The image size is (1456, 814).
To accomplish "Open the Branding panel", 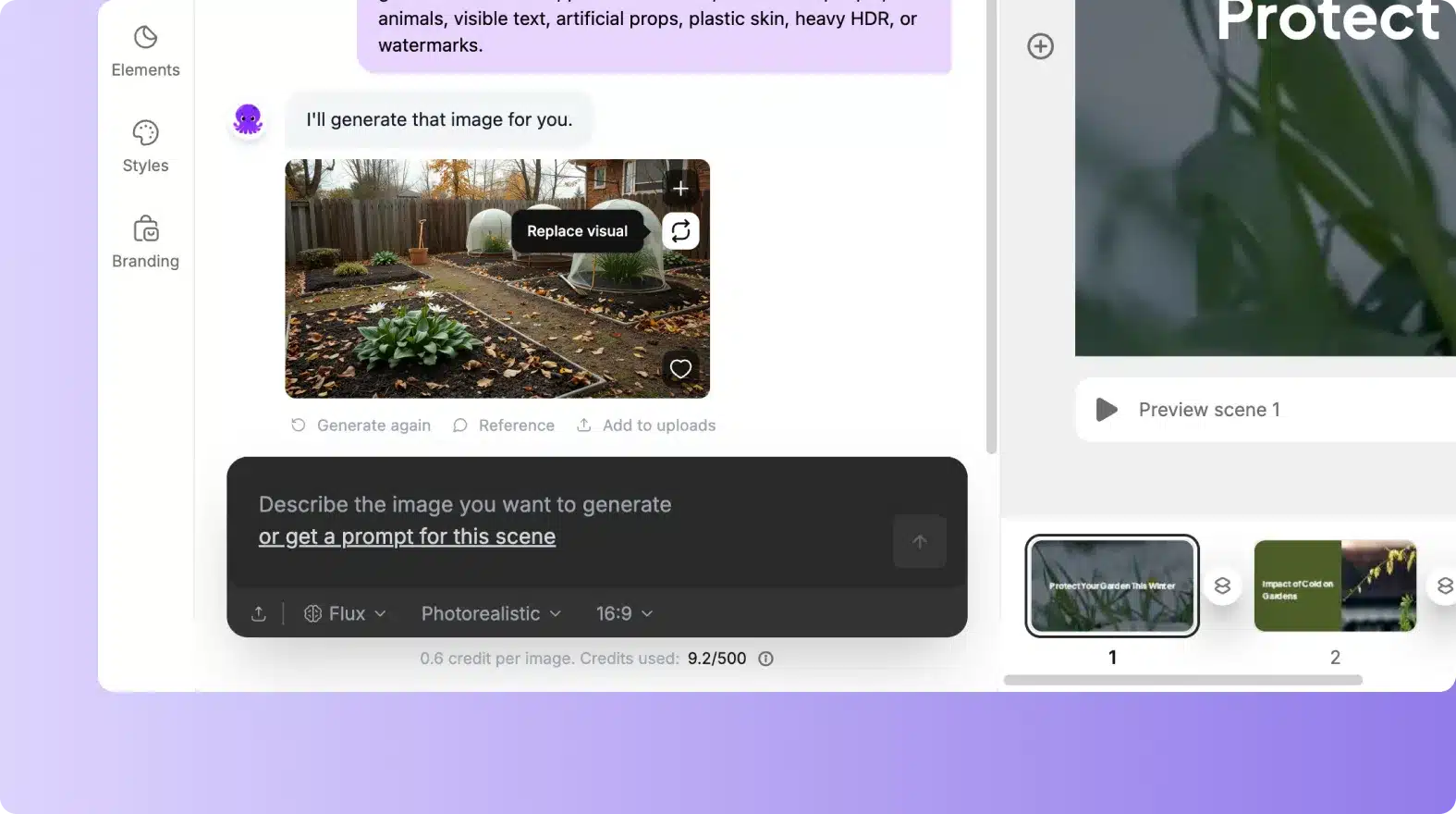I will point(145,242).
